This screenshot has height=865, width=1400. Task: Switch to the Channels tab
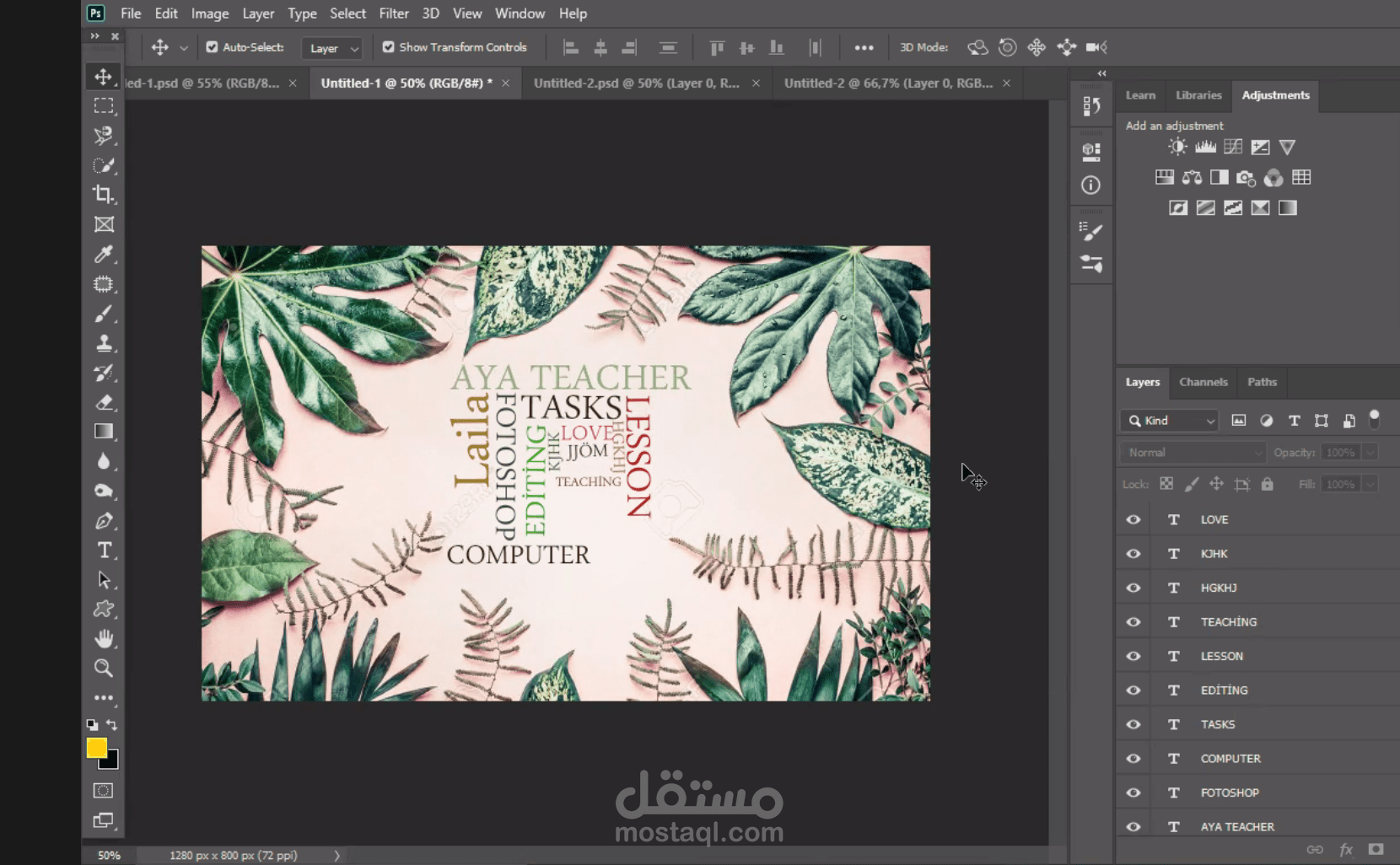coord(1203,382)
